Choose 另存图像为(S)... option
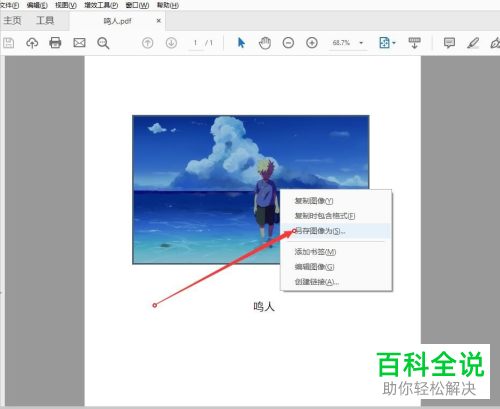The height and width of the screenshot is (409, 500). [336, 231]
